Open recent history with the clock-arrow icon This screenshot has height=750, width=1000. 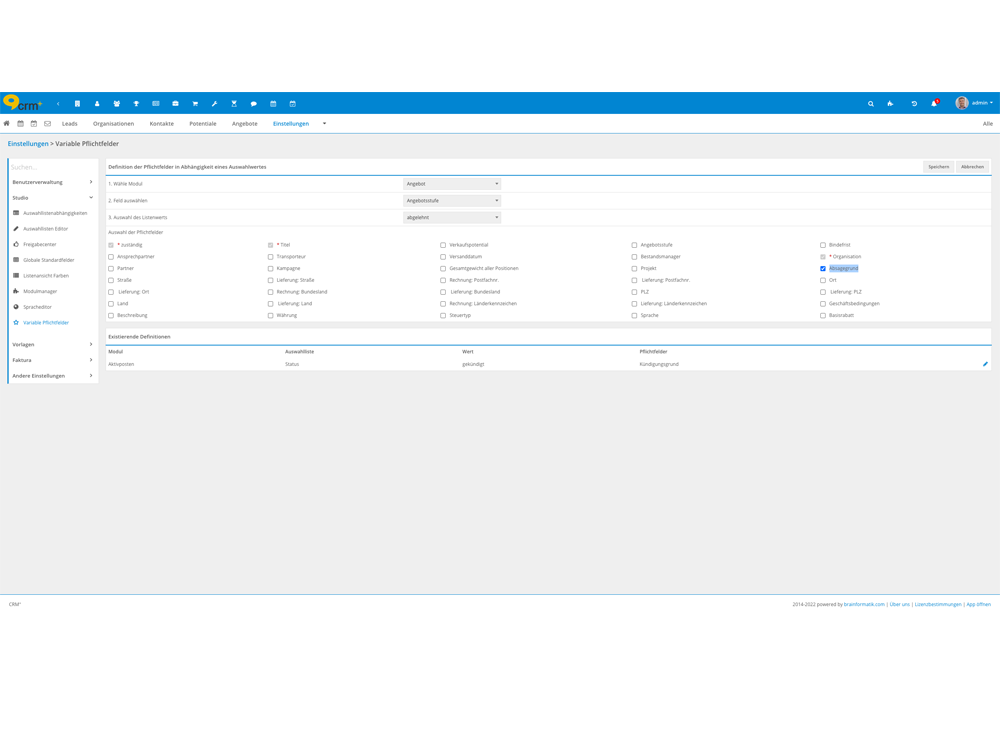[x=915, y=103]
